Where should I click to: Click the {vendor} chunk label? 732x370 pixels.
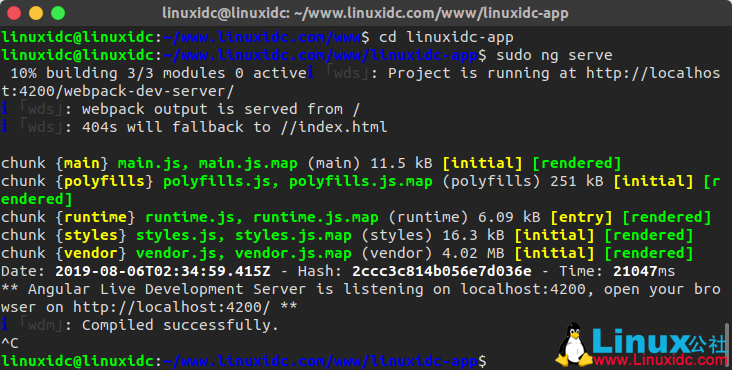pyautogui.click(x=91, y=253)
